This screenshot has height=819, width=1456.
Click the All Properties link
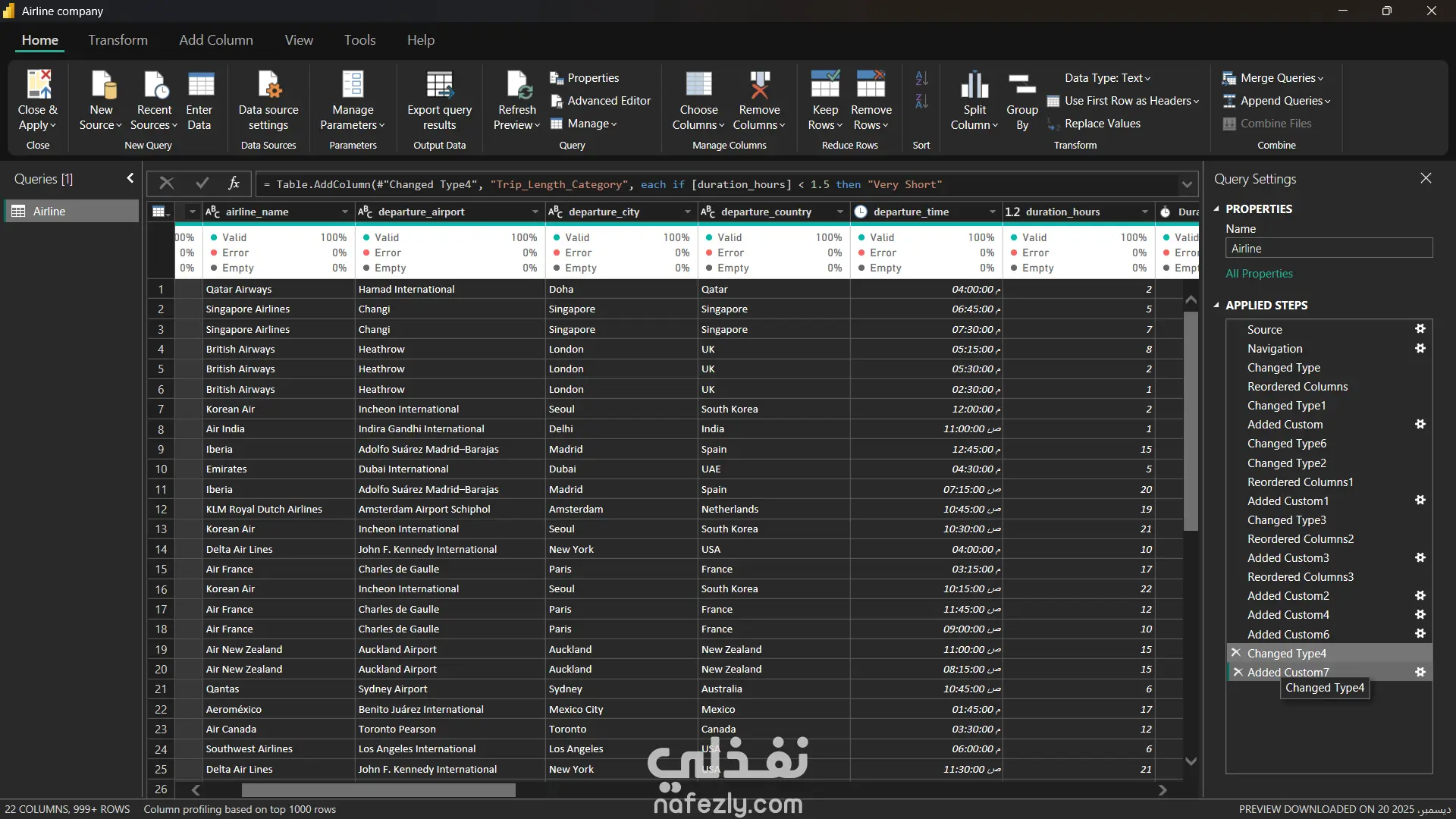click(1259, 274)
